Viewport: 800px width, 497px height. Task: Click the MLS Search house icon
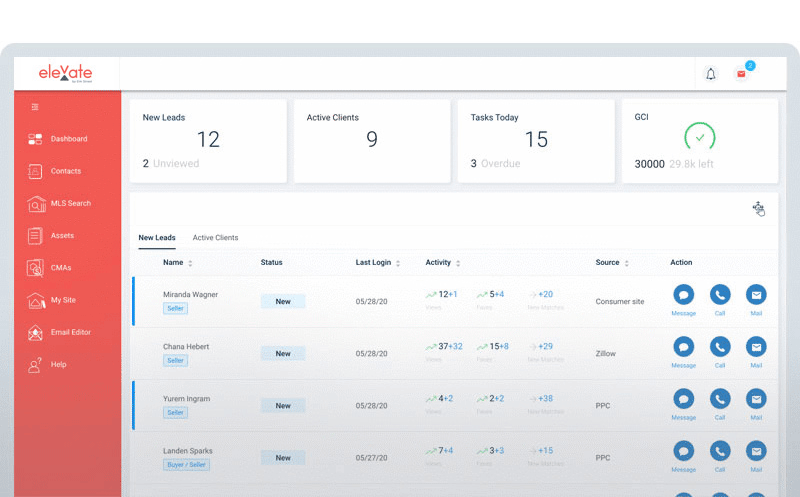point(36,203)
